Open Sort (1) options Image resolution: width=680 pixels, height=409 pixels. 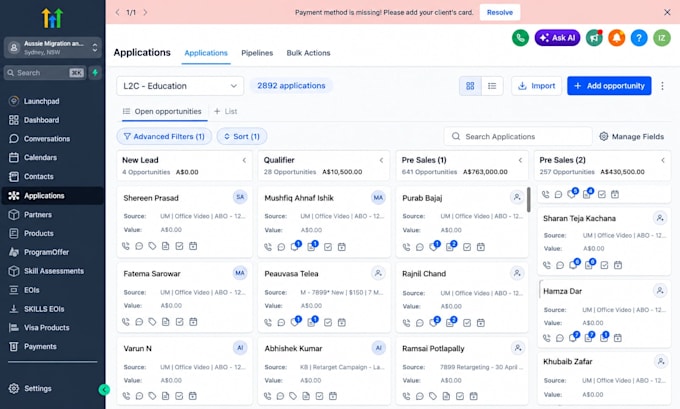tap(242, 136)
